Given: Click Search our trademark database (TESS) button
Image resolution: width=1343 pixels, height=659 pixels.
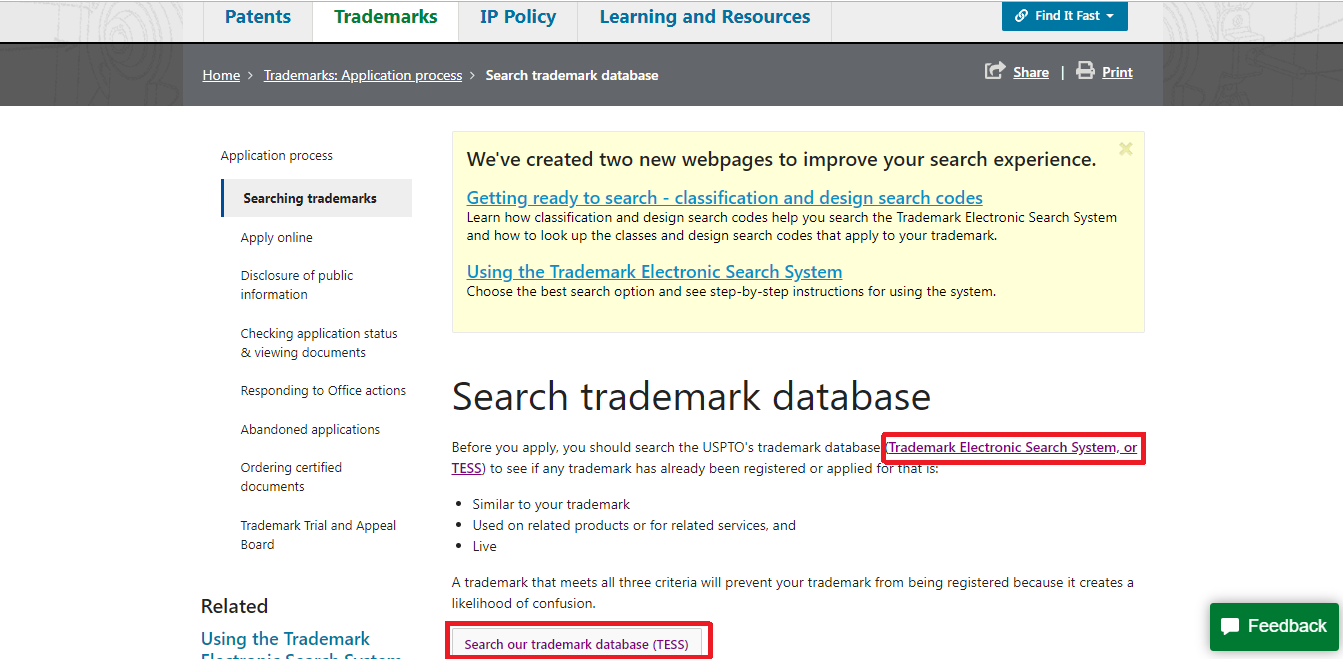Looking at the screenshot, I should (576, 644).
